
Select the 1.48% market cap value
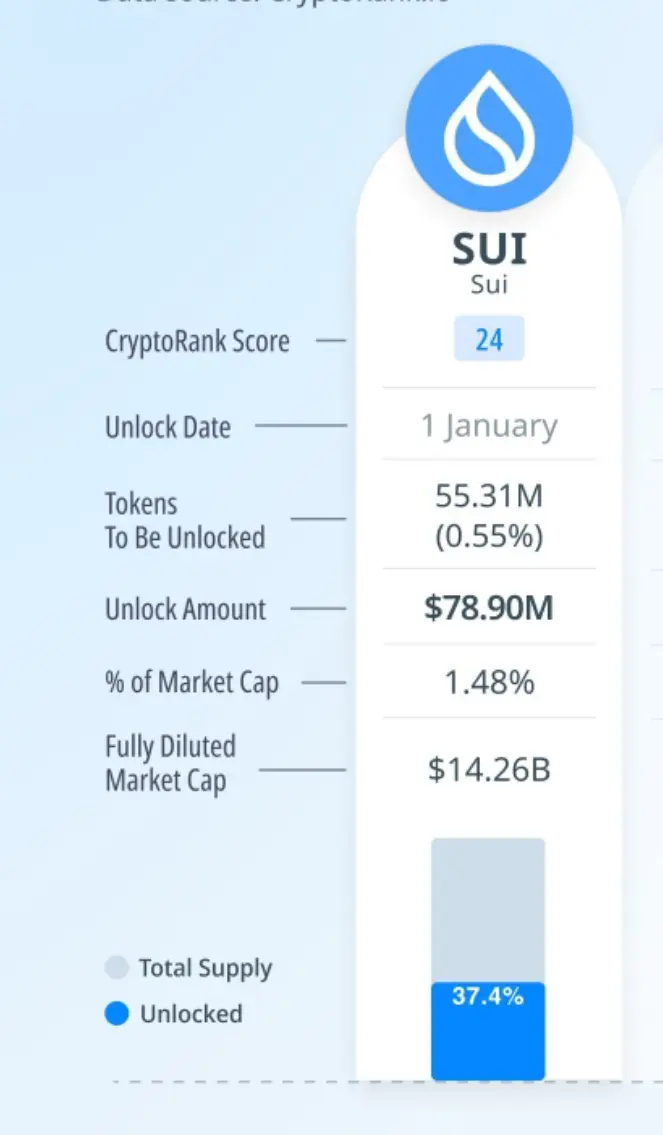click(489, 682)
